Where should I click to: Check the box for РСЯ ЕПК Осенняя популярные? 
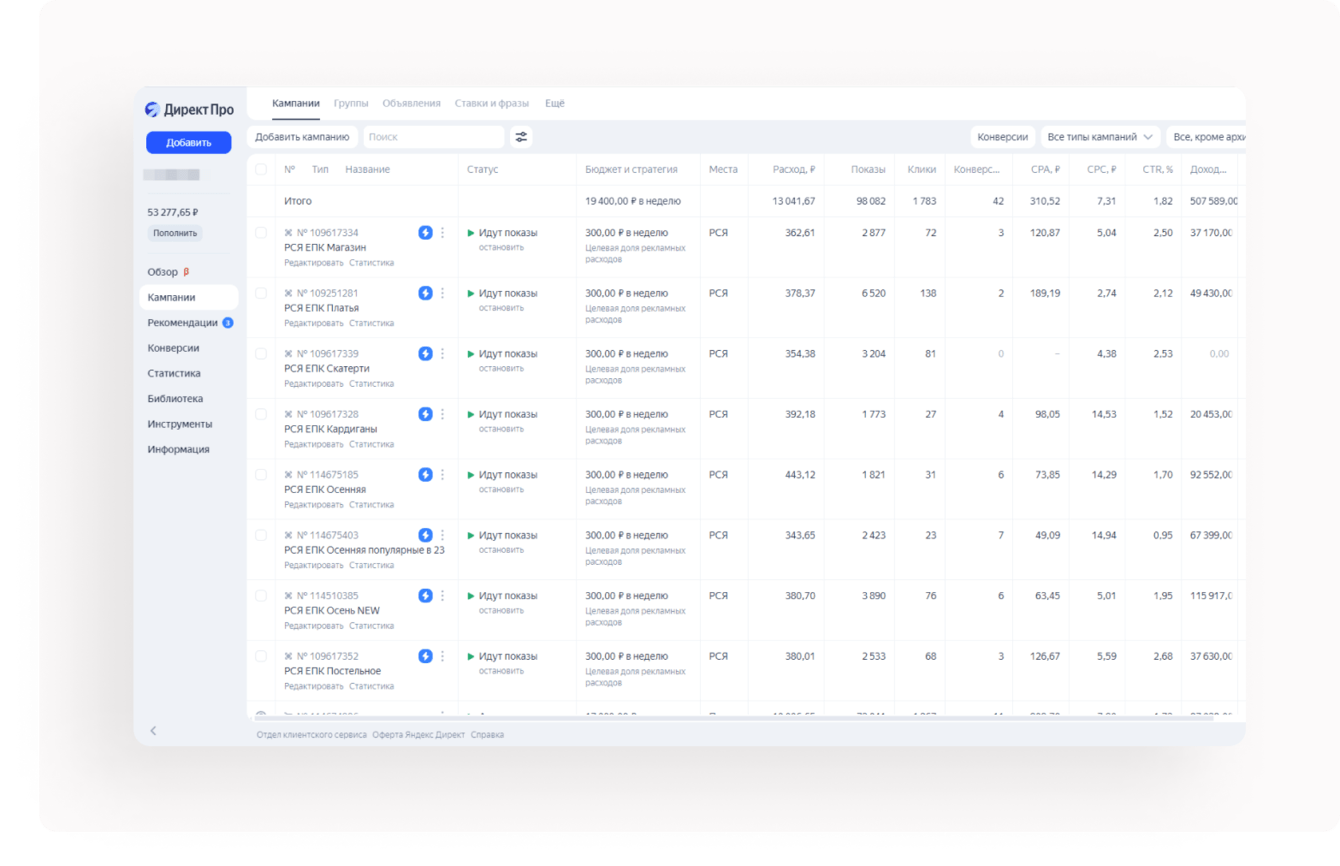261,535
